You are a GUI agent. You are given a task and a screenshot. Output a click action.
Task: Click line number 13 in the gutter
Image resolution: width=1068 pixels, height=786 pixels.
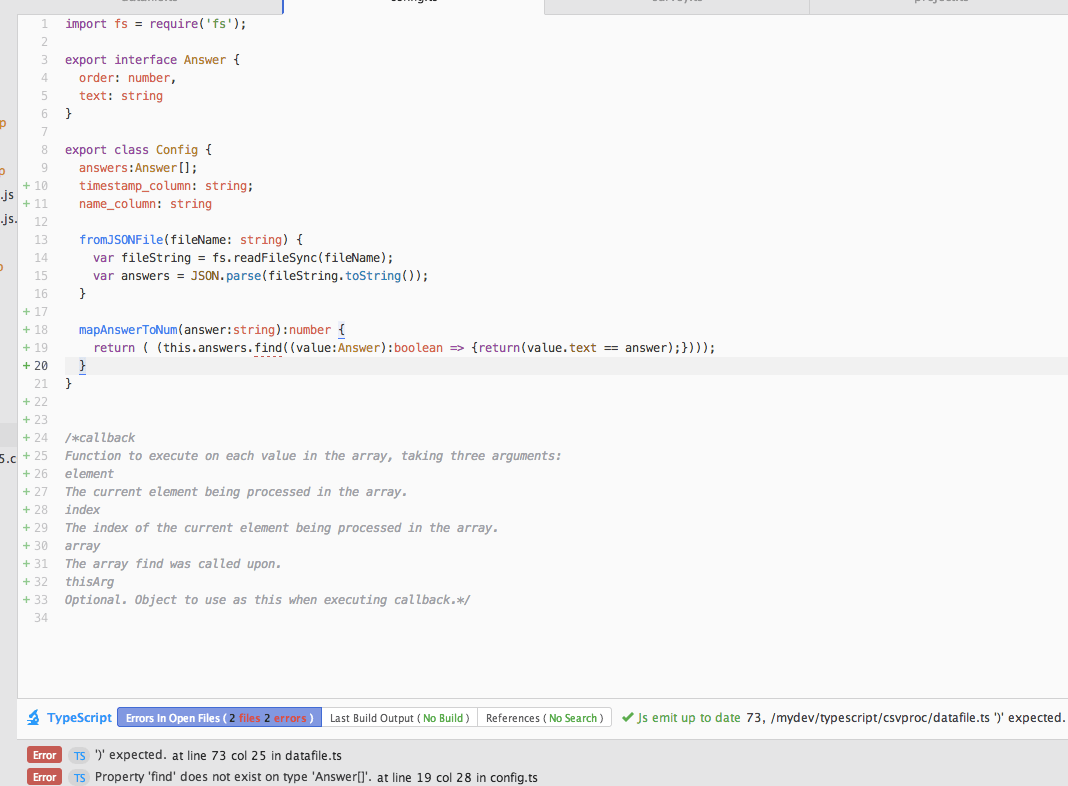41,240
